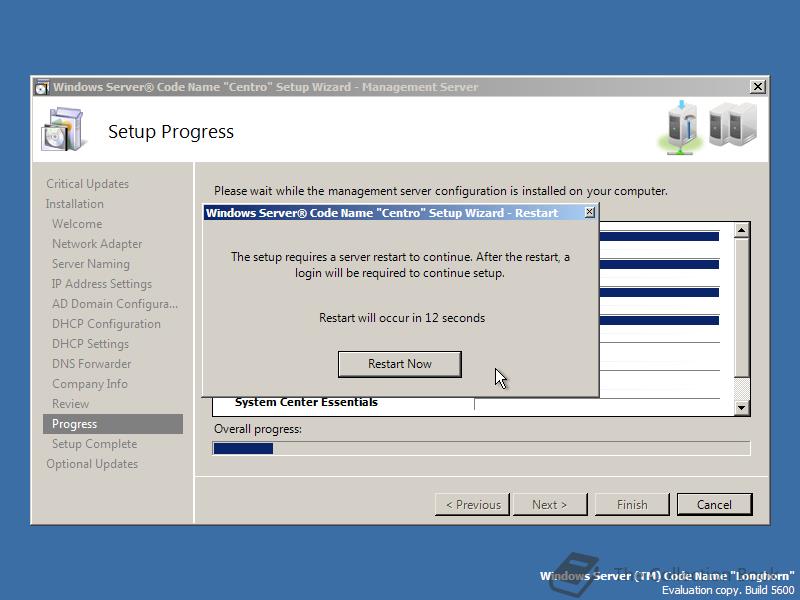The height and width of the screenshot is (600, 800).
Task: Close the Setup Wizard Management Server window
Action: pos(758,87)
